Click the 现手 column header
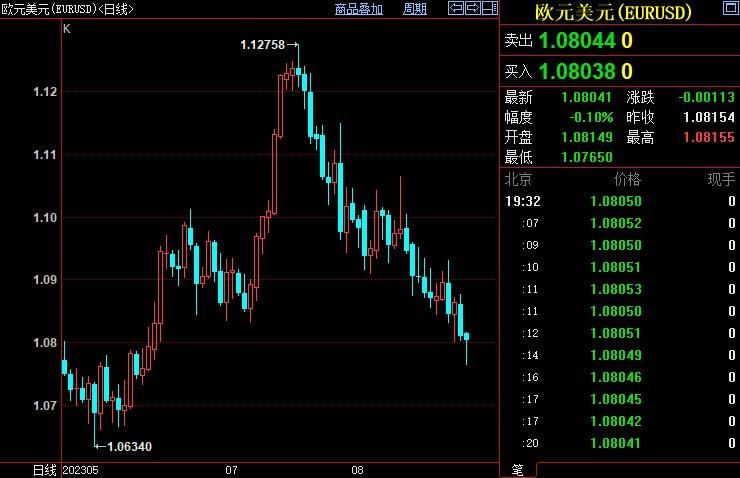Screen dimensions: 740x478 [x=720, y=180]
